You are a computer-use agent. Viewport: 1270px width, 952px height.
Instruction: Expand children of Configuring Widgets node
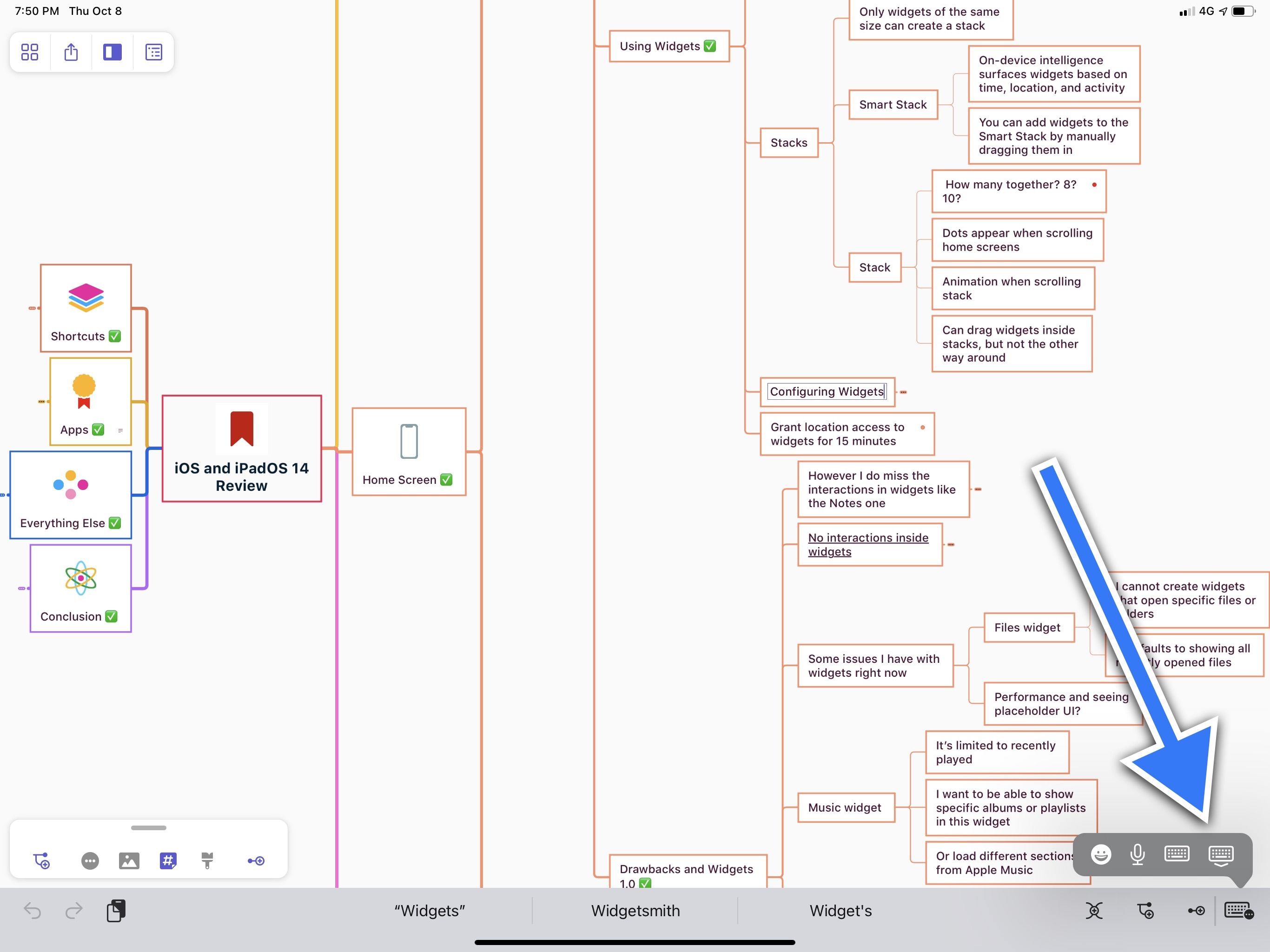[903, 392]
